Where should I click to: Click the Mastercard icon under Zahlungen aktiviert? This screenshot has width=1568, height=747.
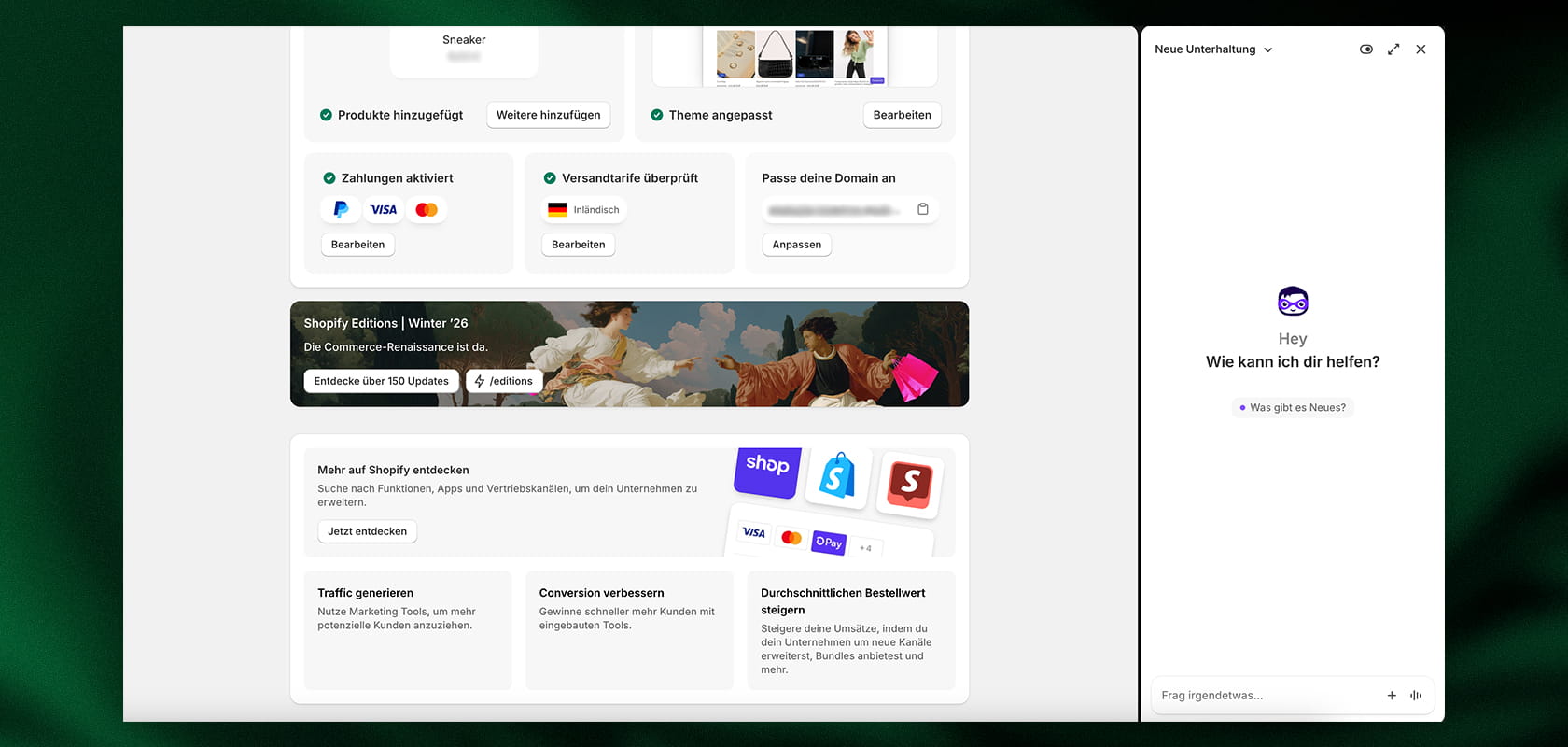coord(427,209)
